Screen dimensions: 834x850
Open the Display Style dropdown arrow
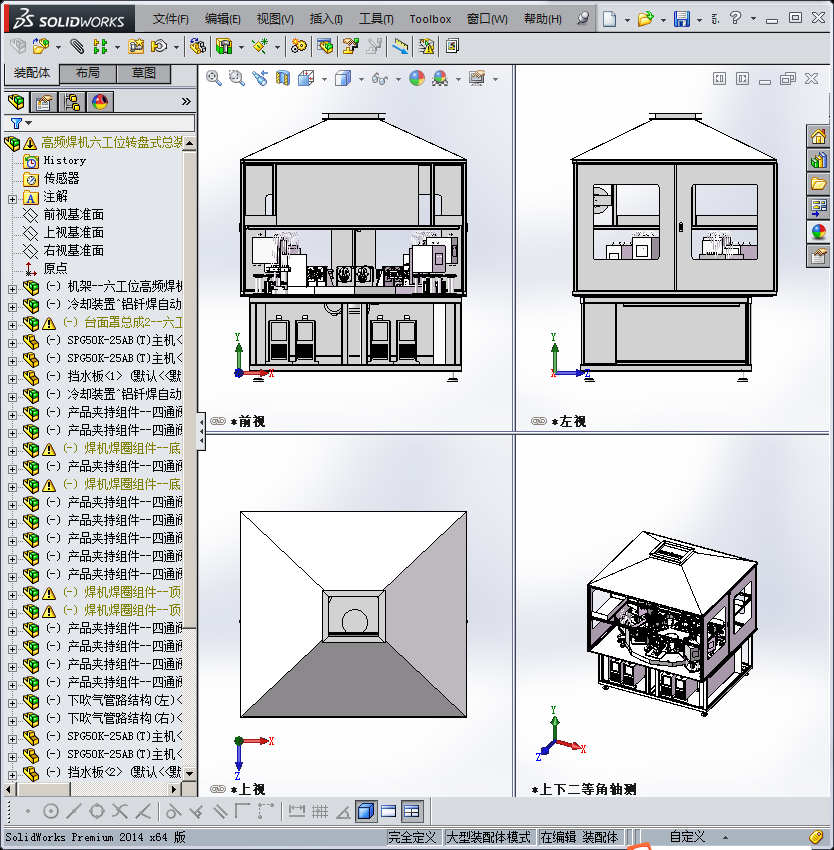click(361, 79)
